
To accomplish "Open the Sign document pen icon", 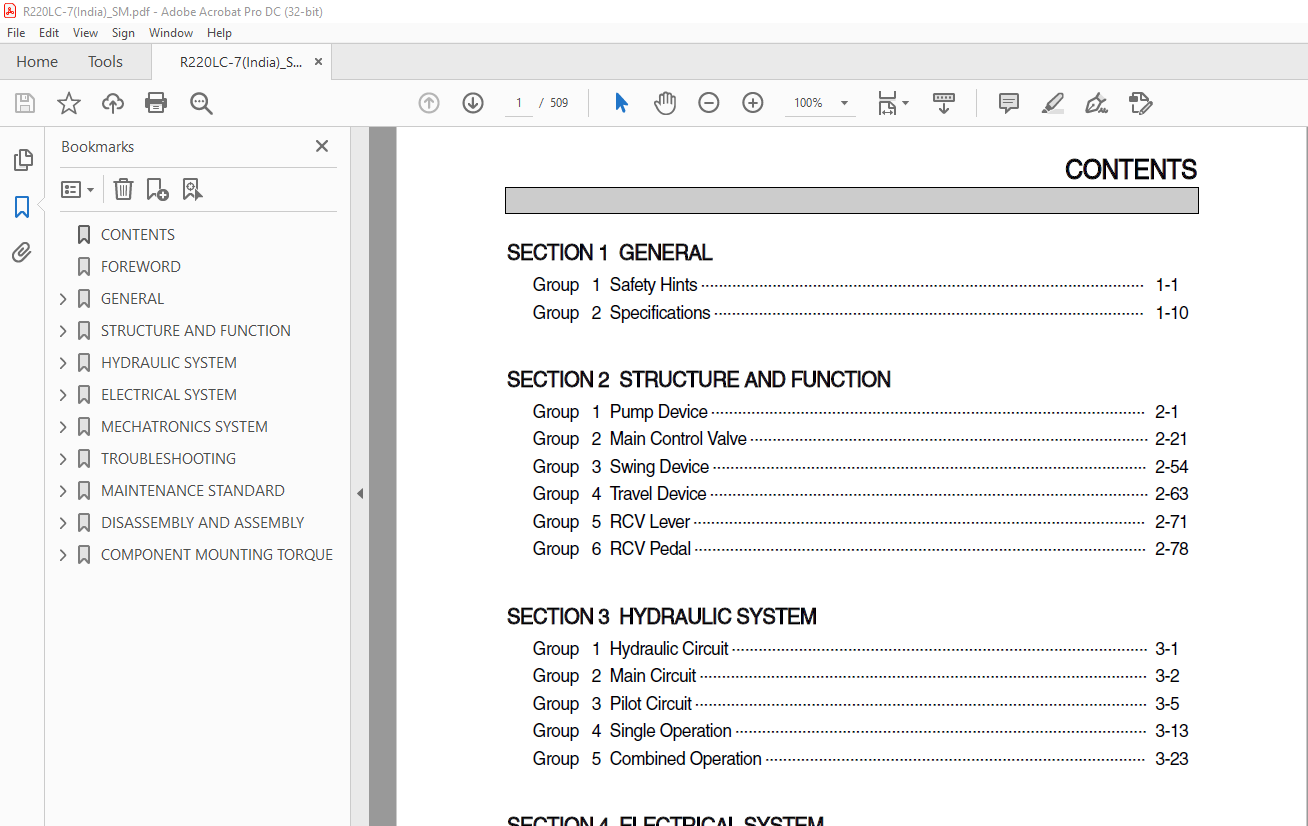I will tap(1096, 103).
